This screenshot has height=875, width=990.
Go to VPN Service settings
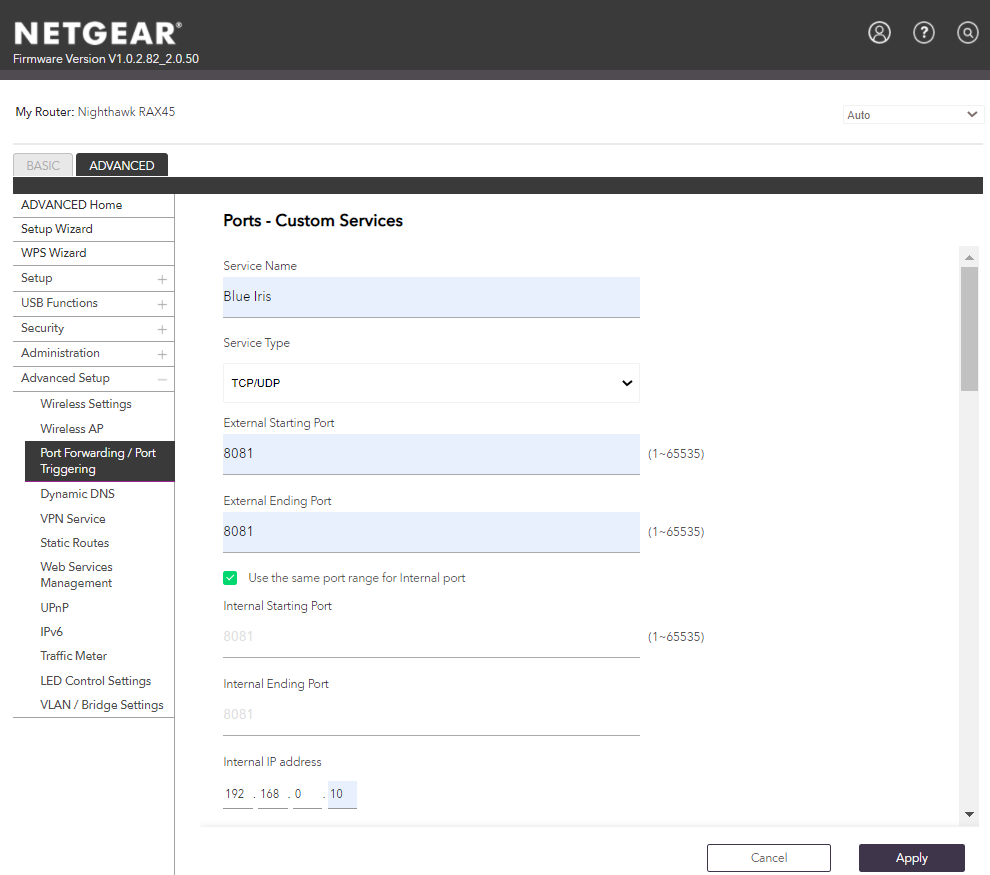coord(73,519)
